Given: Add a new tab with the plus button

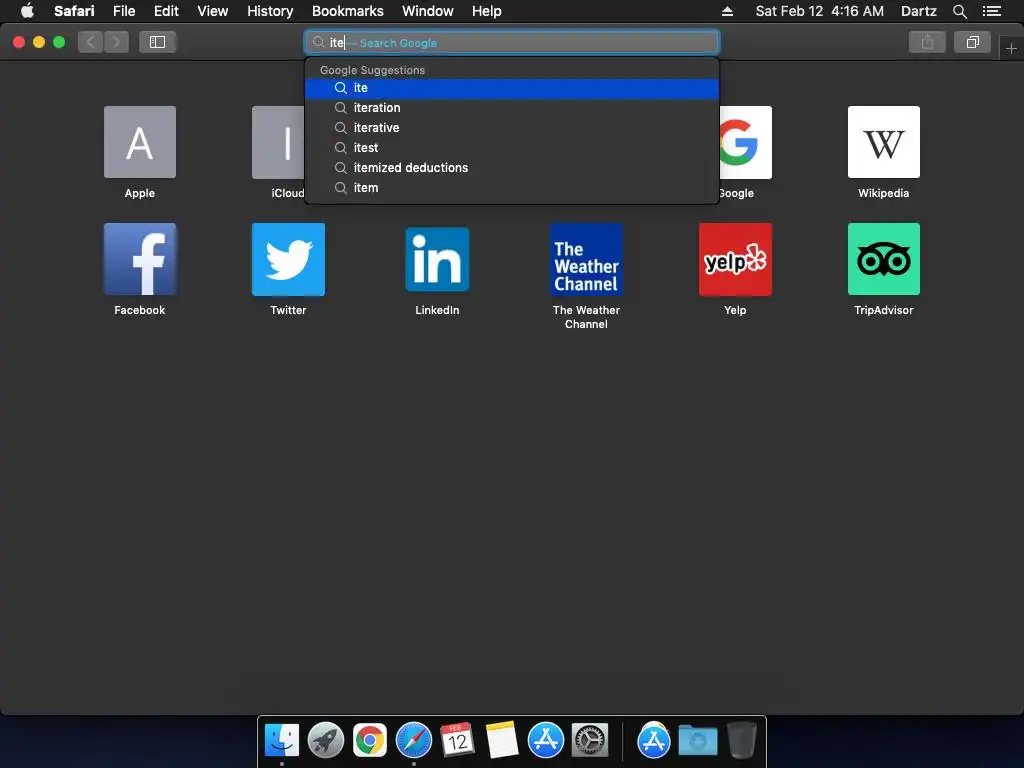Looking at the screenshot, I should tap(1011, 48).
